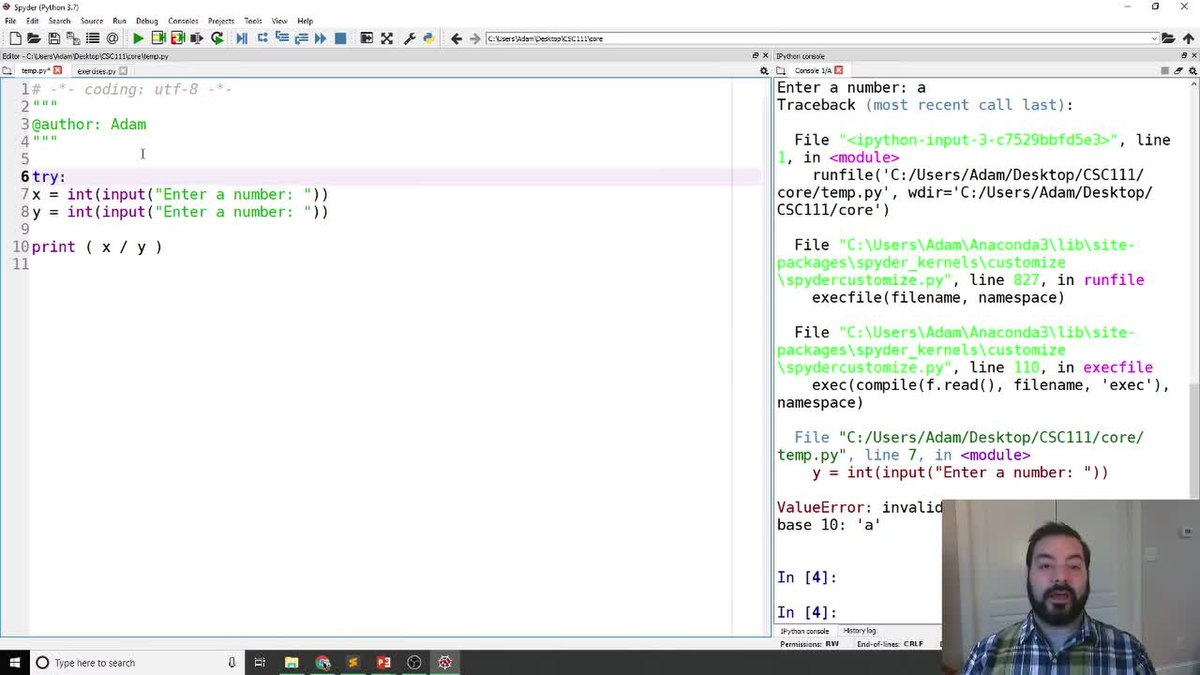Screen dimensions: 1200x675
Task: Open the PYTHONPATH manager Python icon
Action: [428, 38]
